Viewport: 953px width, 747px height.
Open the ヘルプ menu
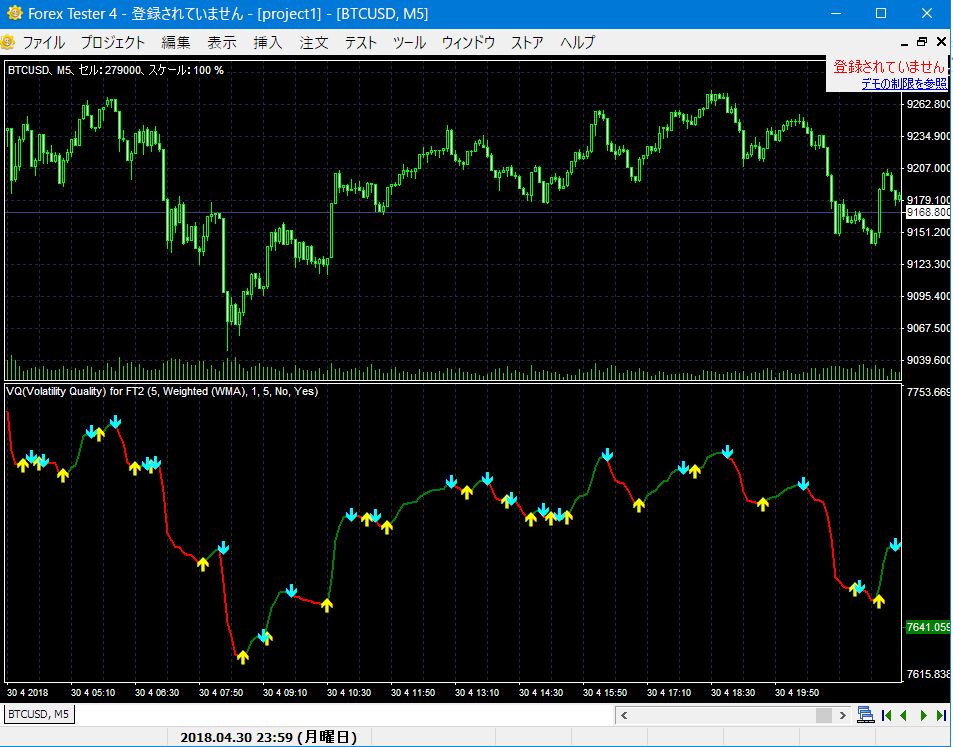[x=576, y=42]
